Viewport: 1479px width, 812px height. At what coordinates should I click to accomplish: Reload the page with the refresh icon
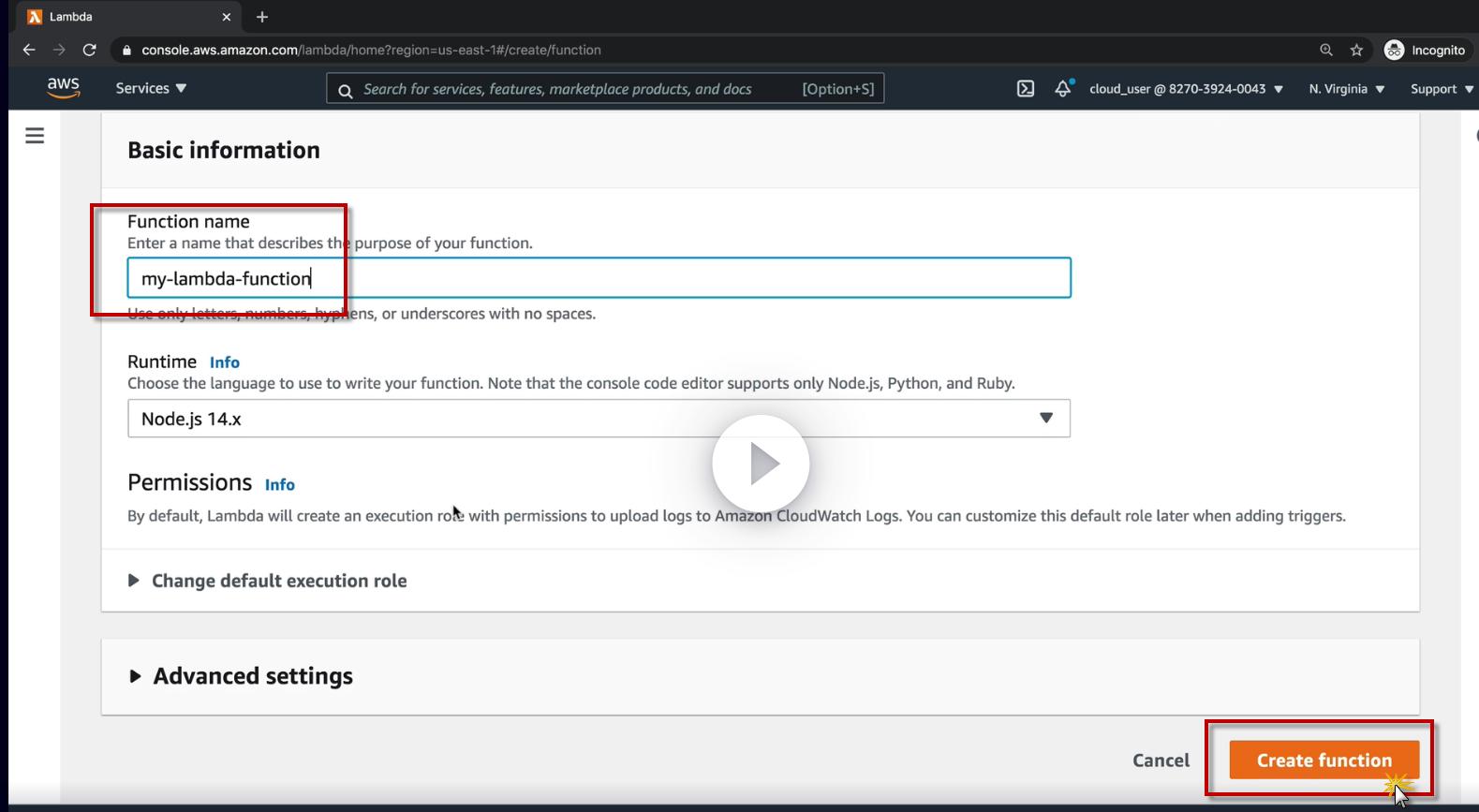(90, 50)
